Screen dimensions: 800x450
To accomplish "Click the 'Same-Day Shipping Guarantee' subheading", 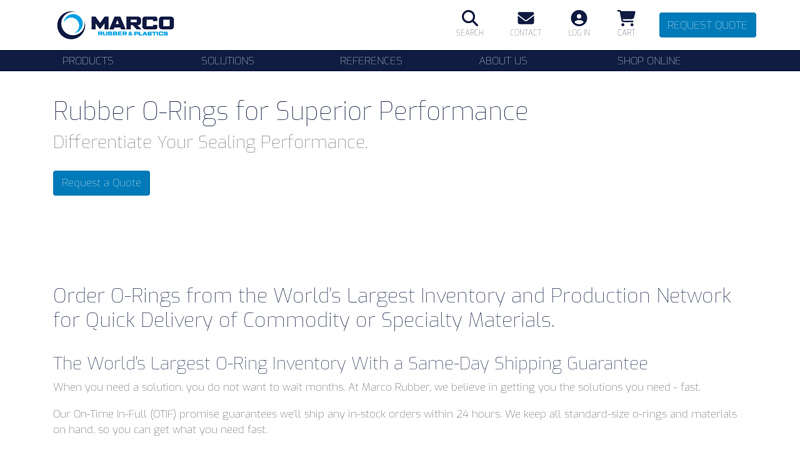I will tap(350, 363).
